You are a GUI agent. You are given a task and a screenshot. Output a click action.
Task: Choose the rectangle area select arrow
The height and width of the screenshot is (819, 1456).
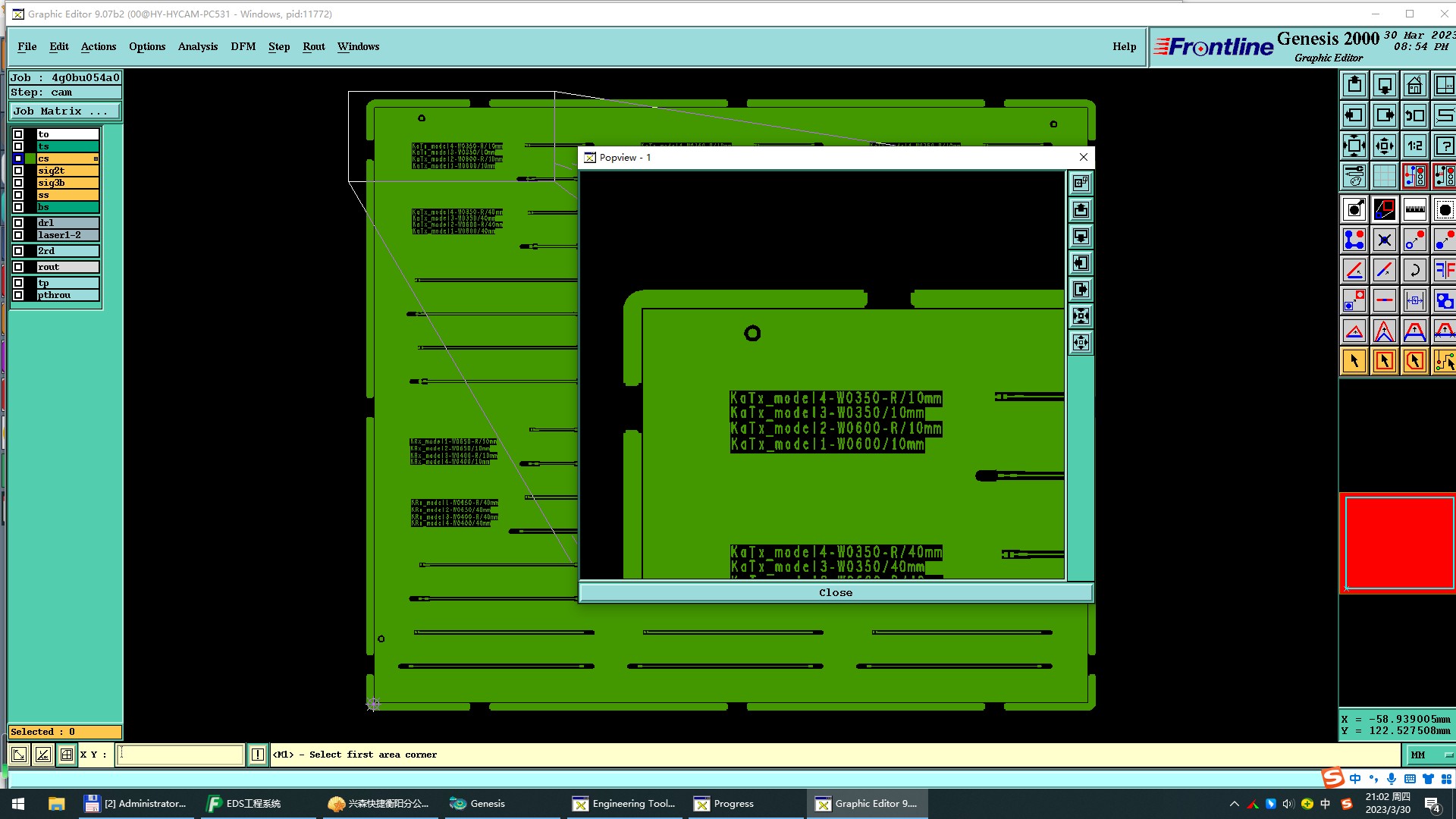pos(1384,361)
